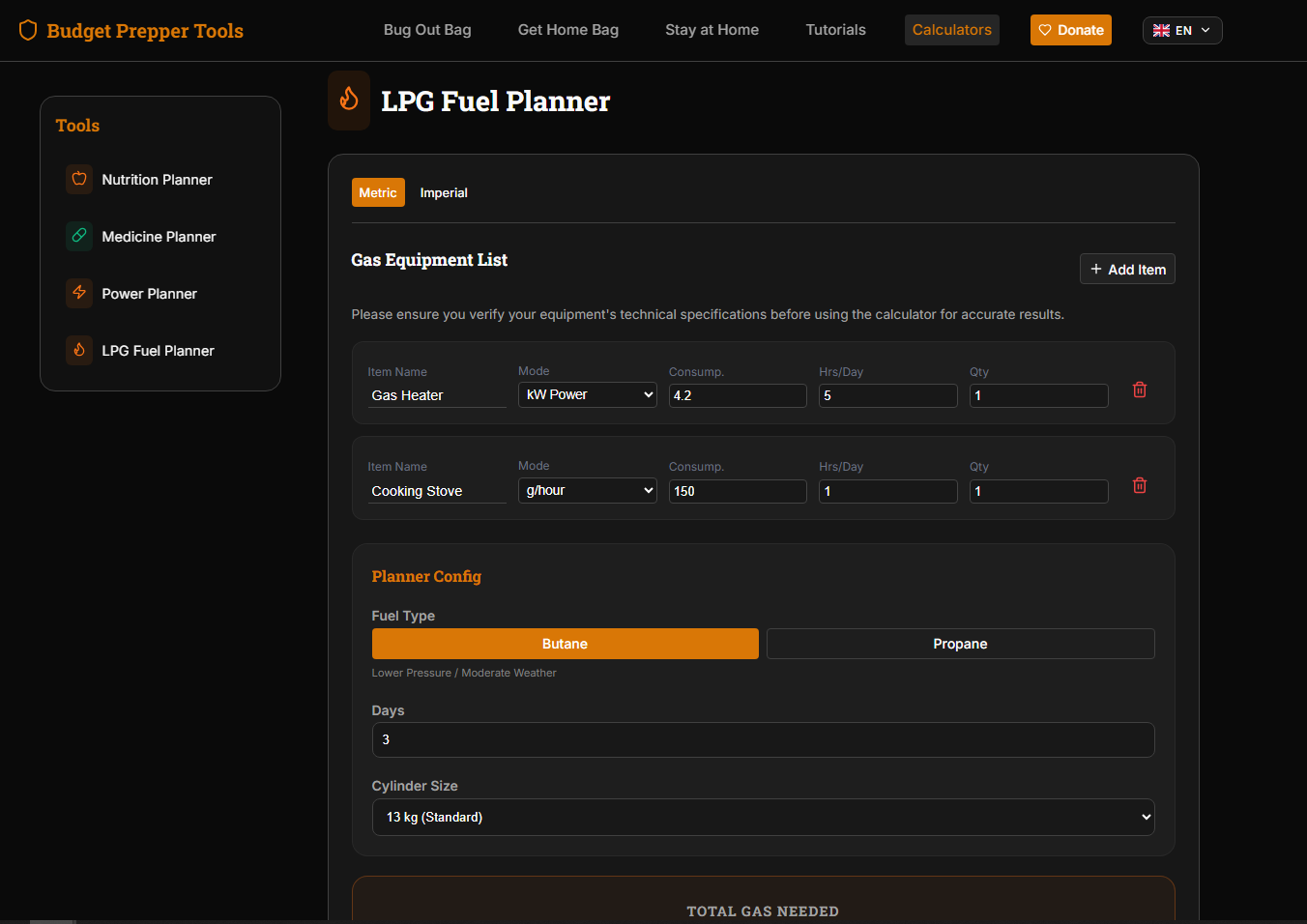Click the heart icon in Donate button
1307x924 pixels.
(1045, 30)
